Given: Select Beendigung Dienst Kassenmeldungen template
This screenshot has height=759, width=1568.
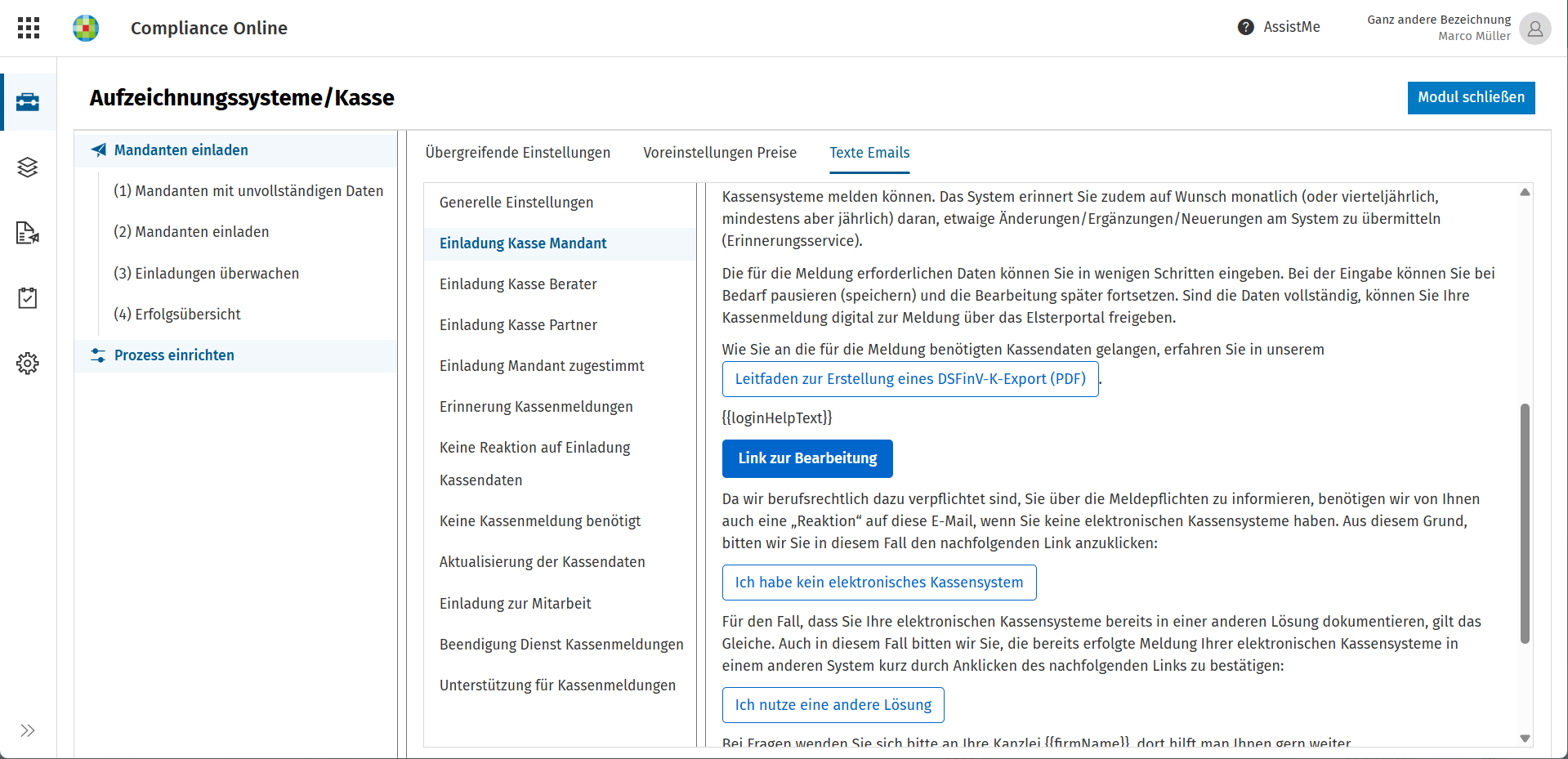Looking at the screenshot, I should pyautogui.click(x=560, y=645).
